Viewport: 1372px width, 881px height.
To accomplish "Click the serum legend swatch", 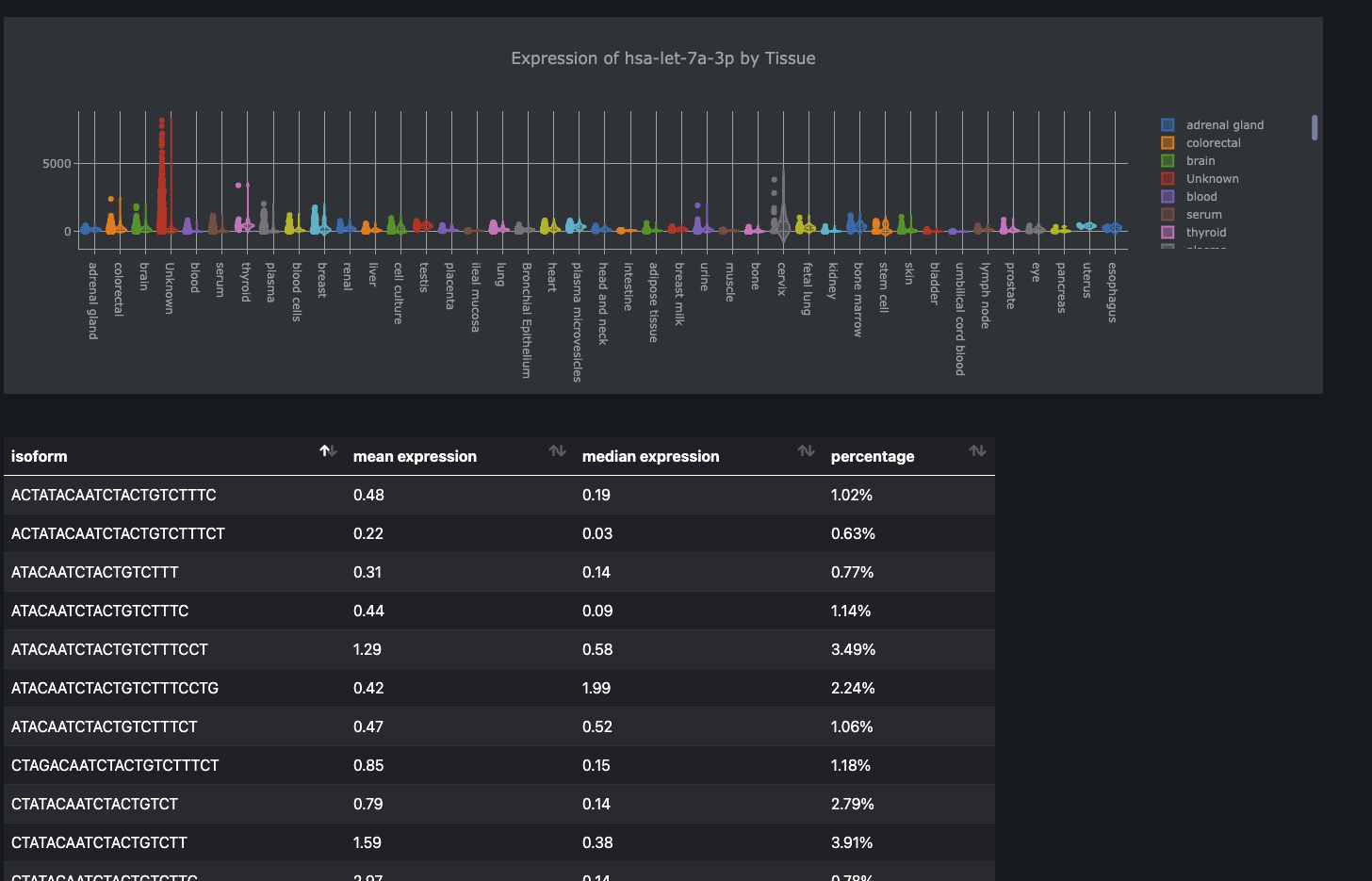I will coord(1168,214).
